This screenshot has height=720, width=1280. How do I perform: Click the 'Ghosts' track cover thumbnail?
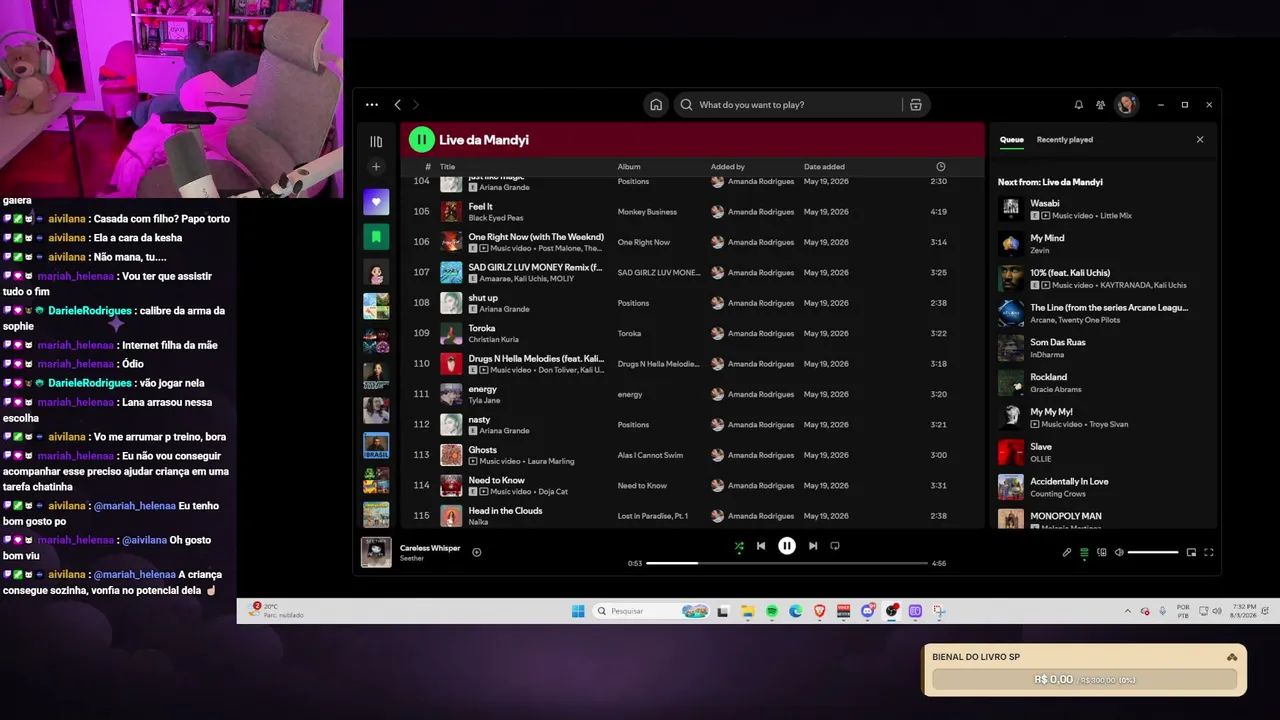click(452, 455)
